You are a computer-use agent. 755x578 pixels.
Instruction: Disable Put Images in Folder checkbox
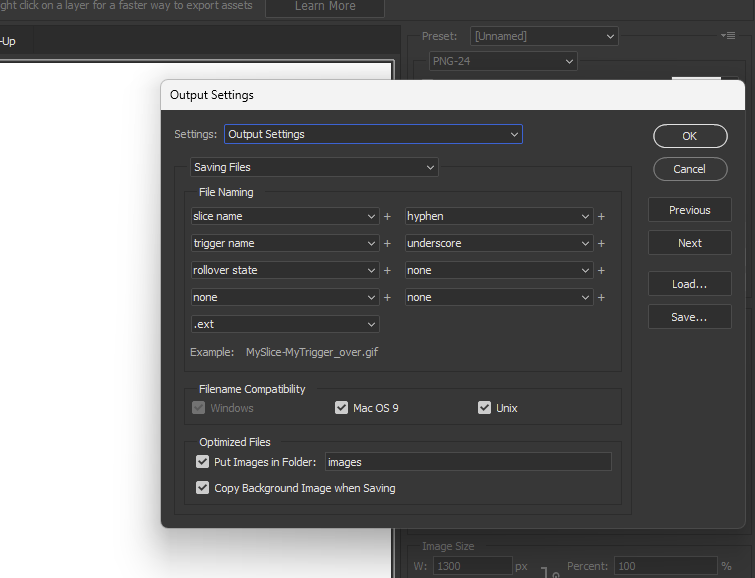point(203,462)
